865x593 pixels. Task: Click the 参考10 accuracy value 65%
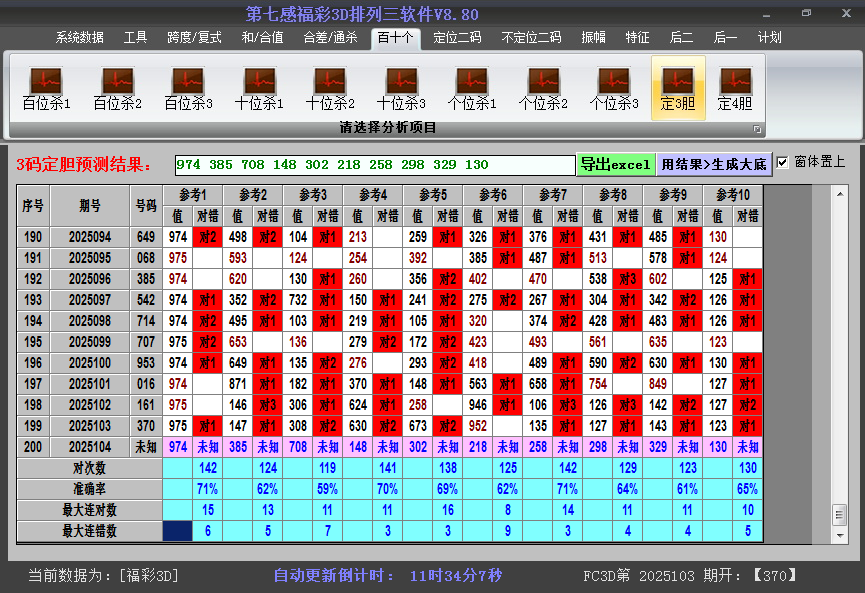[x=748, y=489]
